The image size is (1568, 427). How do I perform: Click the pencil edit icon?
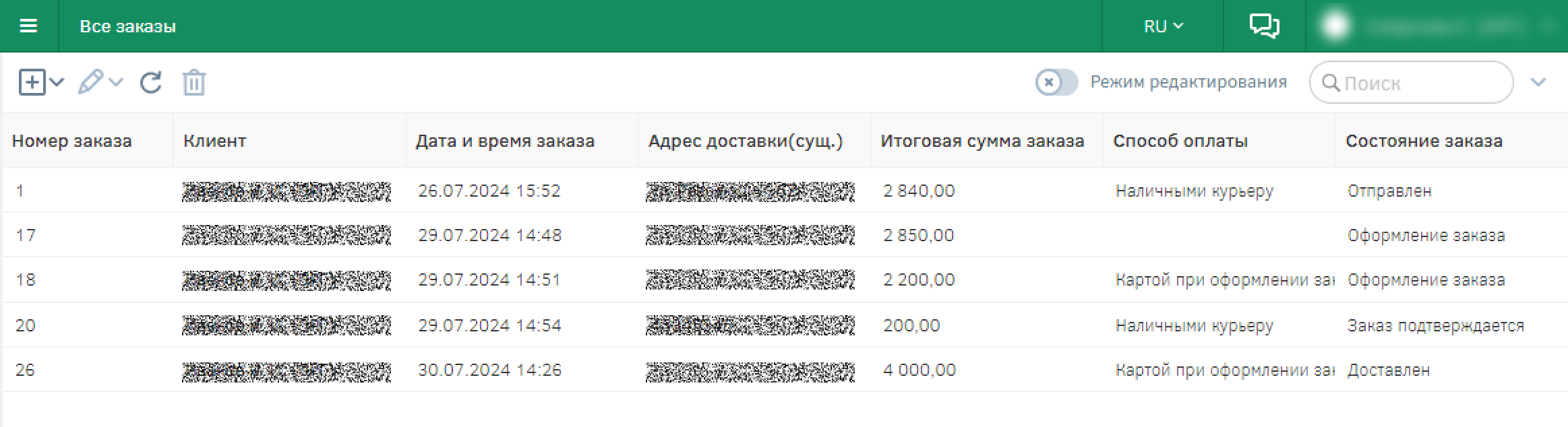90,83
